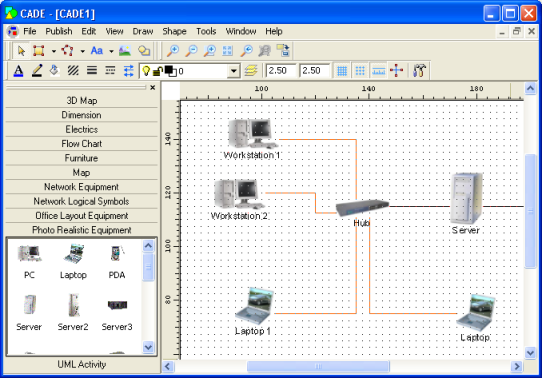Toggle the solid grid display button

tap(342, 71)
